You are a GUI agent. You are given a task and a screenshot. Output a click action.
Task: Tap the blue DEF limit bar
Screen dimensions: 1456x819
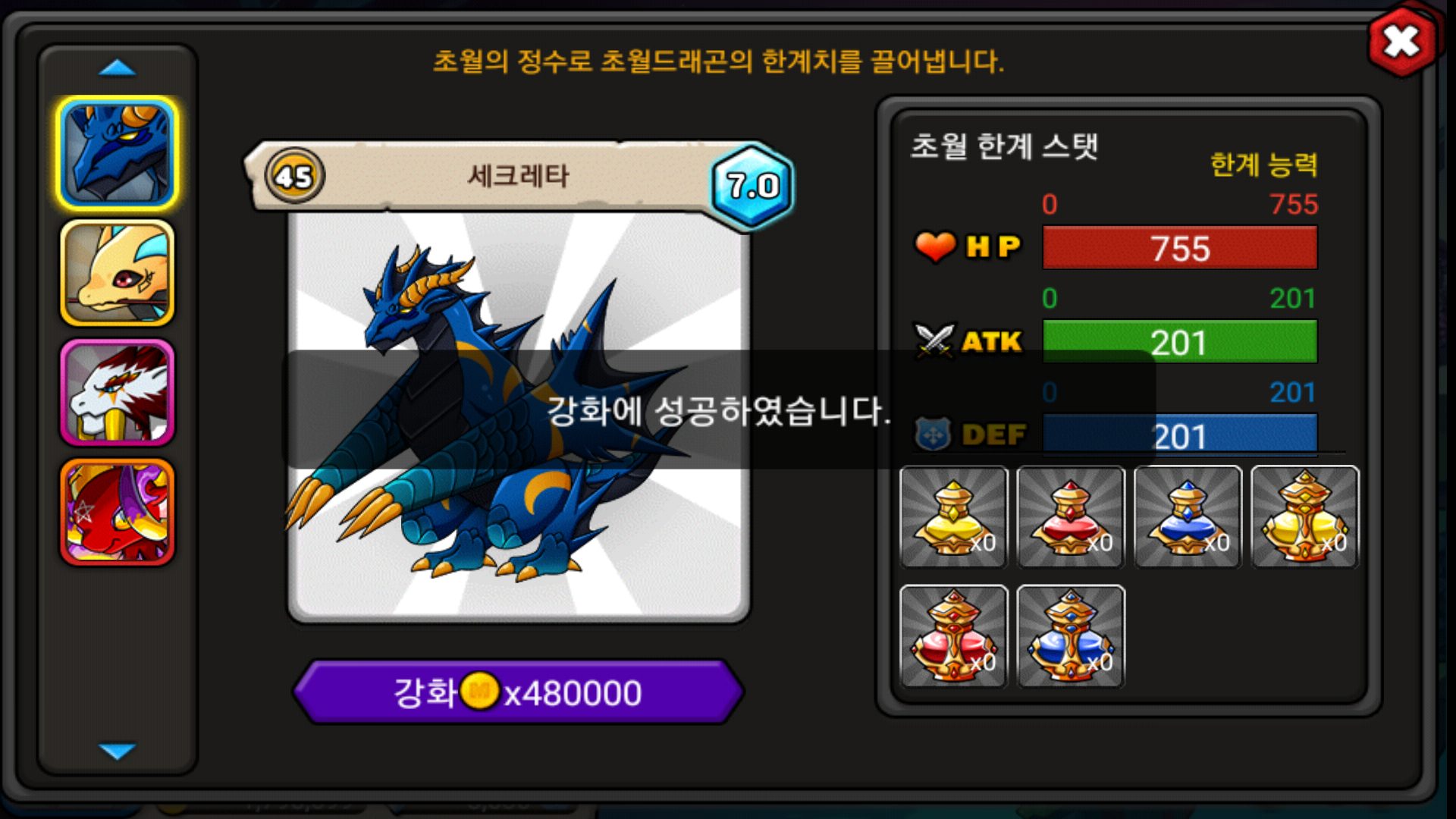1180,434
